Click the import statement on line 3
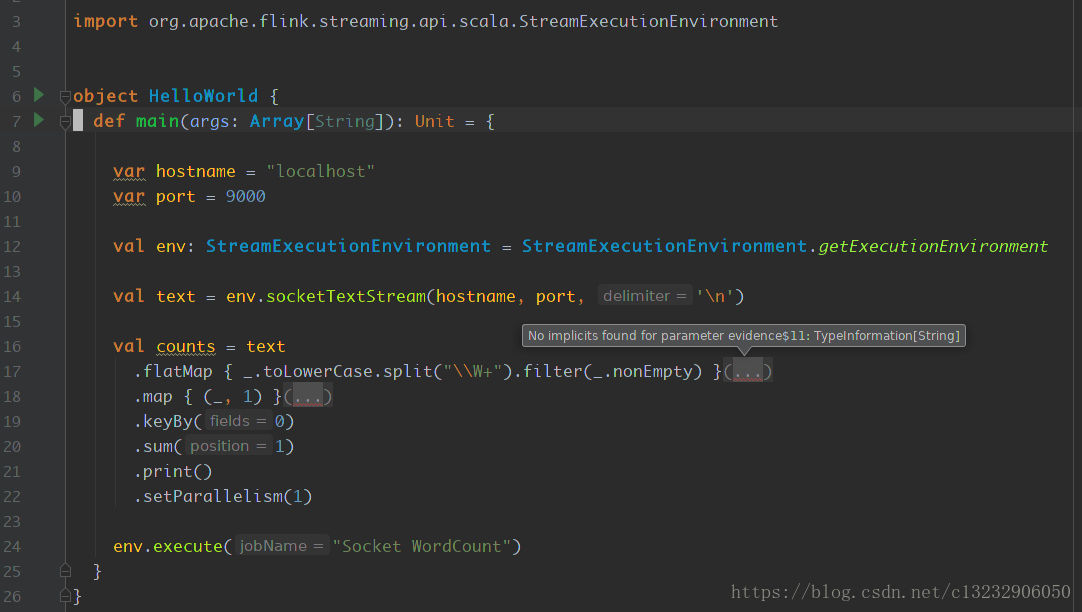The width and height of the screenshot is (1082, 612). (x=426, y=21)
